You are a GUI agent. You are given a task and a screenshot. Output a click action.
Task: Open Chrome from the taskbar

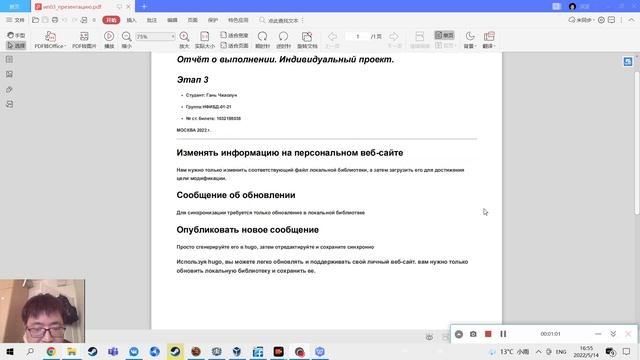pos(51,351)
